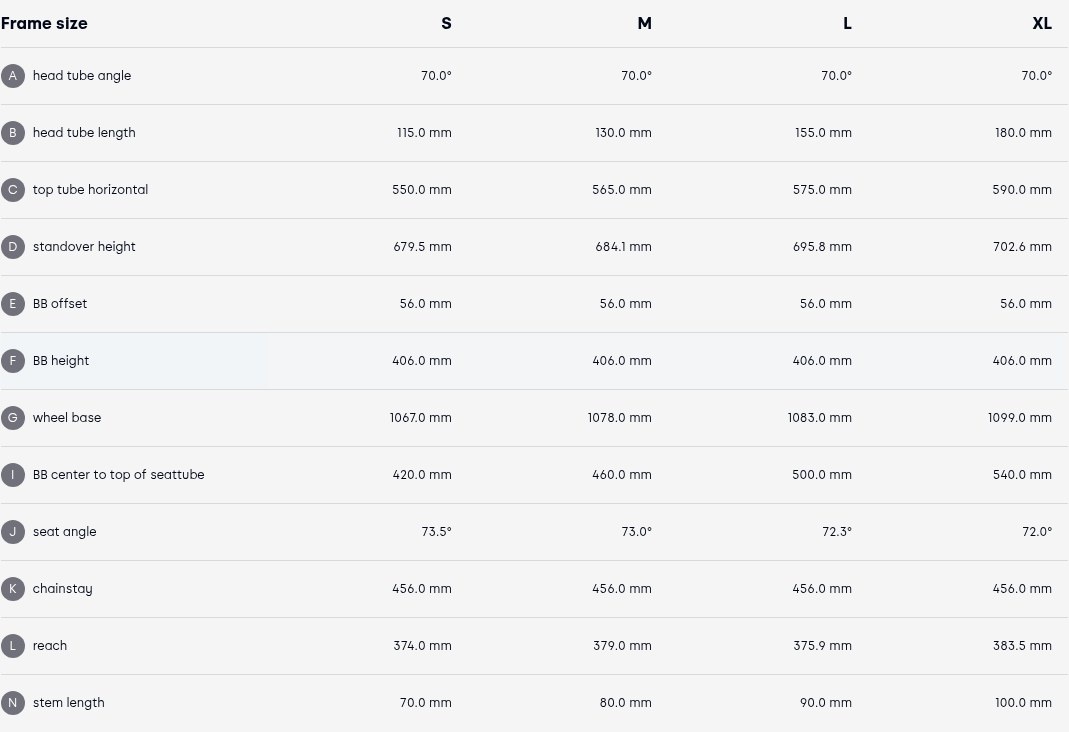Select the J badge next to seat angle
The image size is (1069, 732).
12,532
